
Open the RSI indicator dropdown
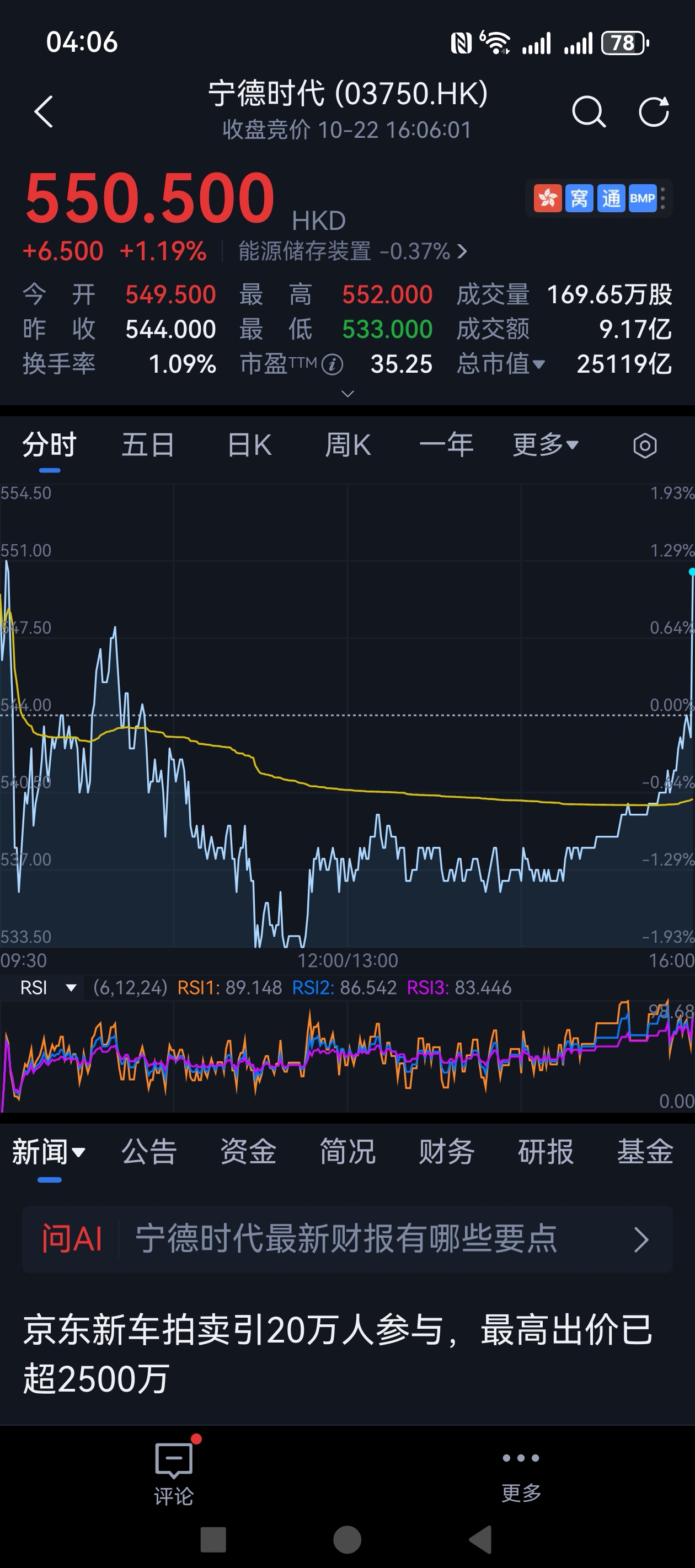[48, 987]
